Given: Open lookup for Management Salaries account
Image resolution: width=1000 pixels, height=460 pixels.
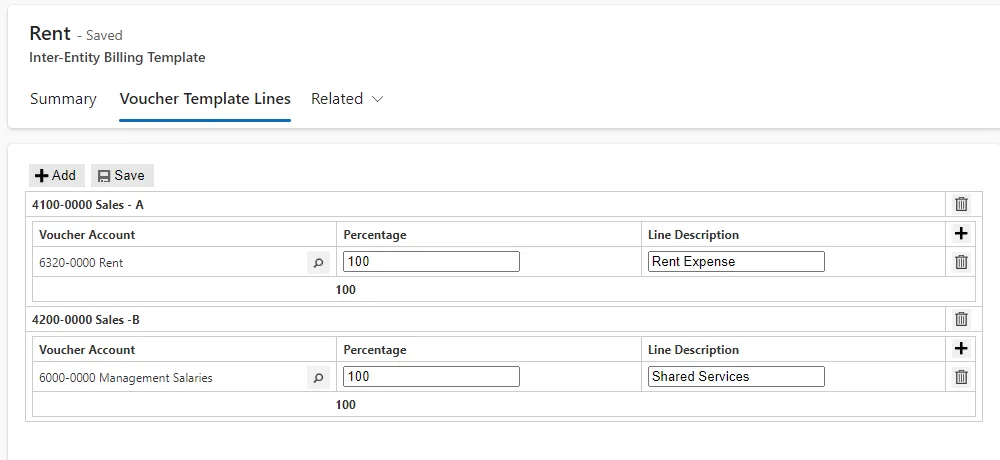Looking at the screenshot, I should click(318, 377).
